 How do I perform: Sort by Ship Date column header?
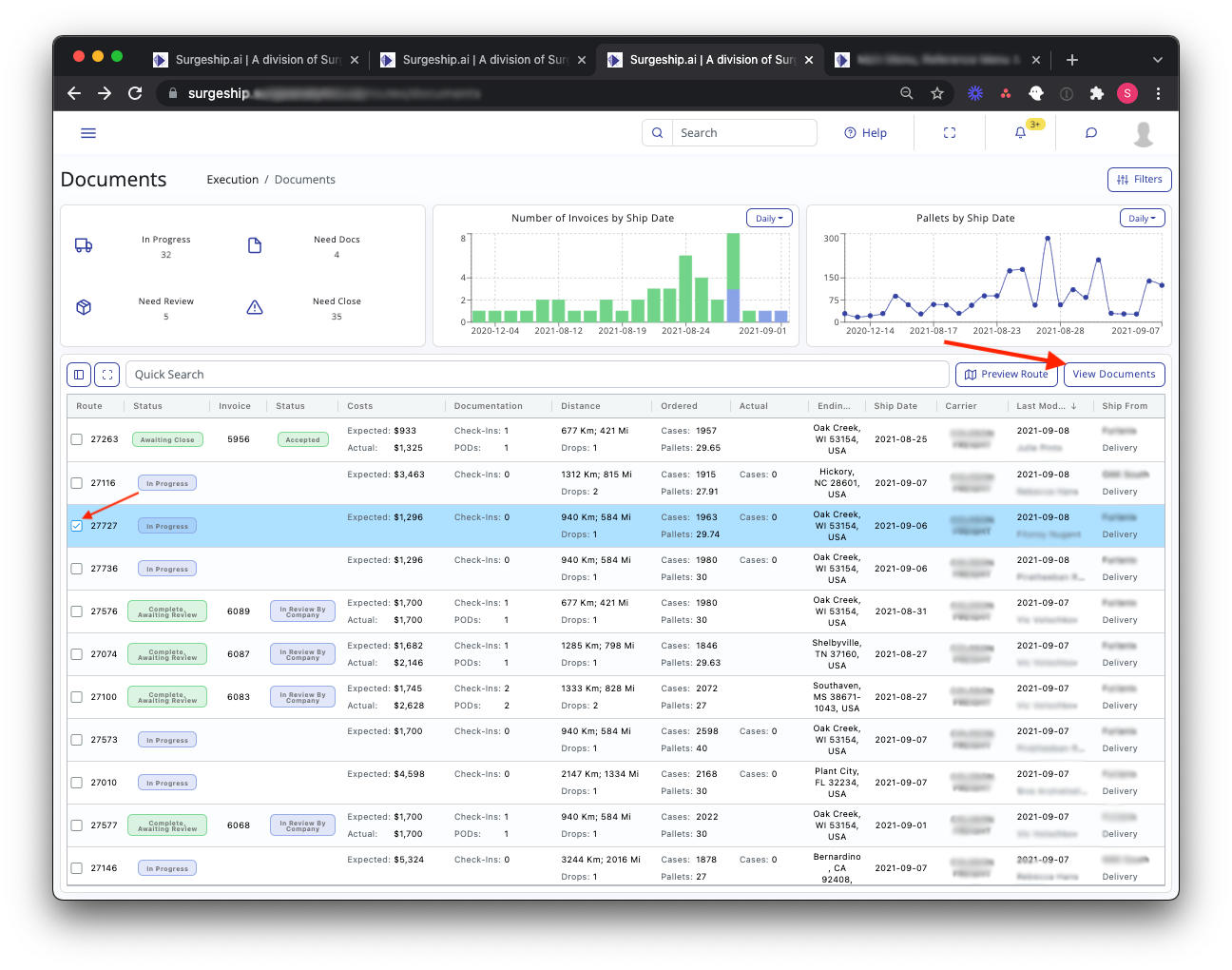coord(895,406)
